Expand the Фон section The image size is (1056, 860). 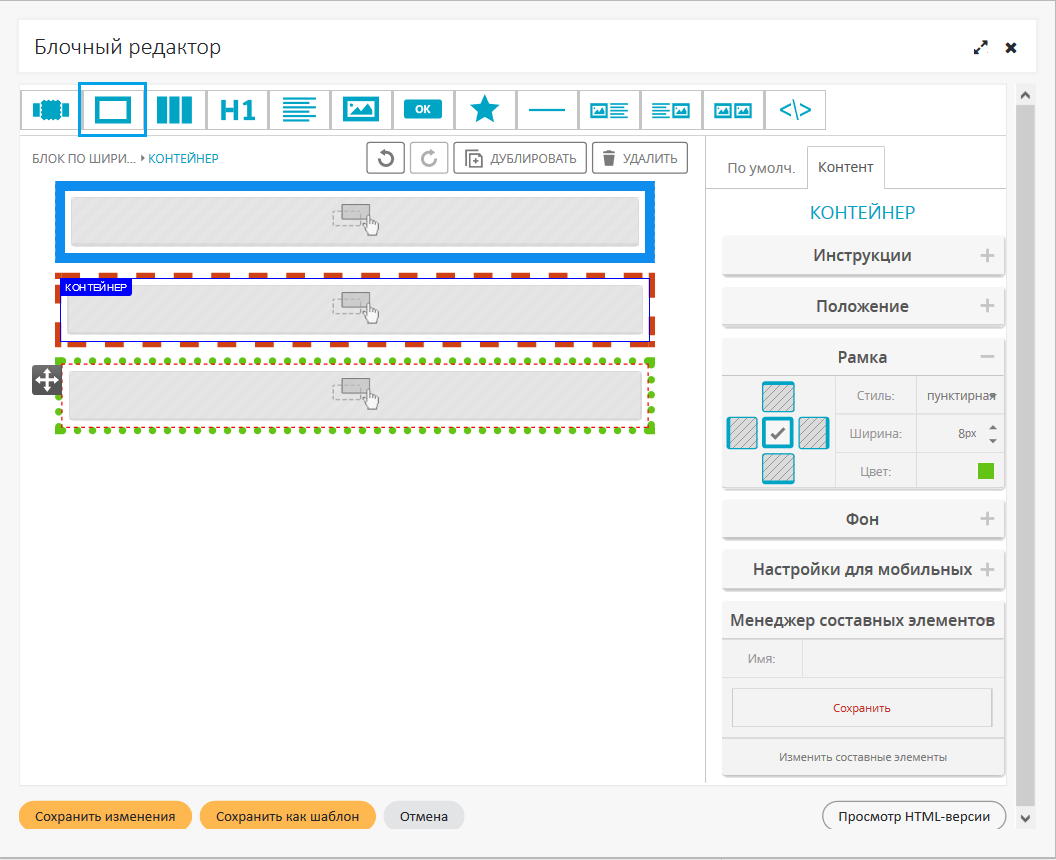862,519
